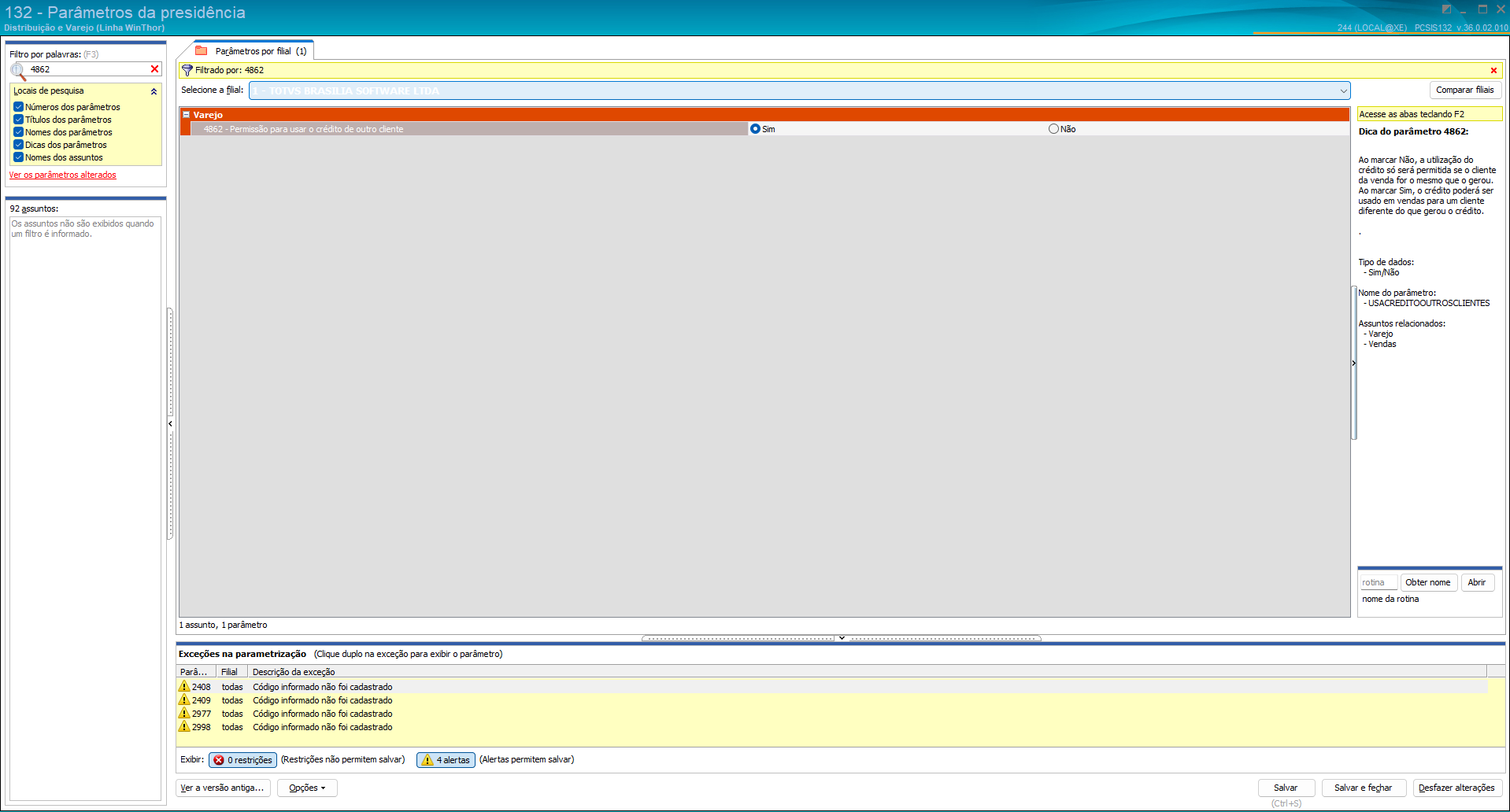Select 'Não' for parameter 4862
Viewport: 1510px width, 812px height.
1053,129
